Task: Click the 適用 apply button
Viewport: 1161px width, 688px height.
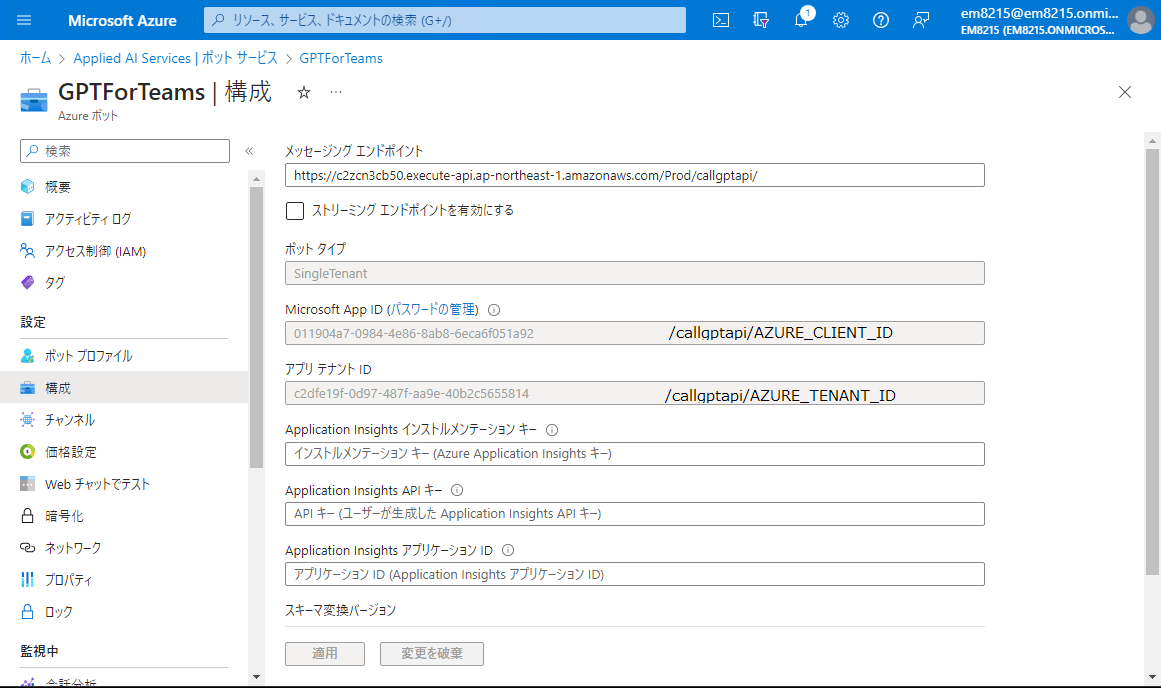Action: [x=325, y=653]
